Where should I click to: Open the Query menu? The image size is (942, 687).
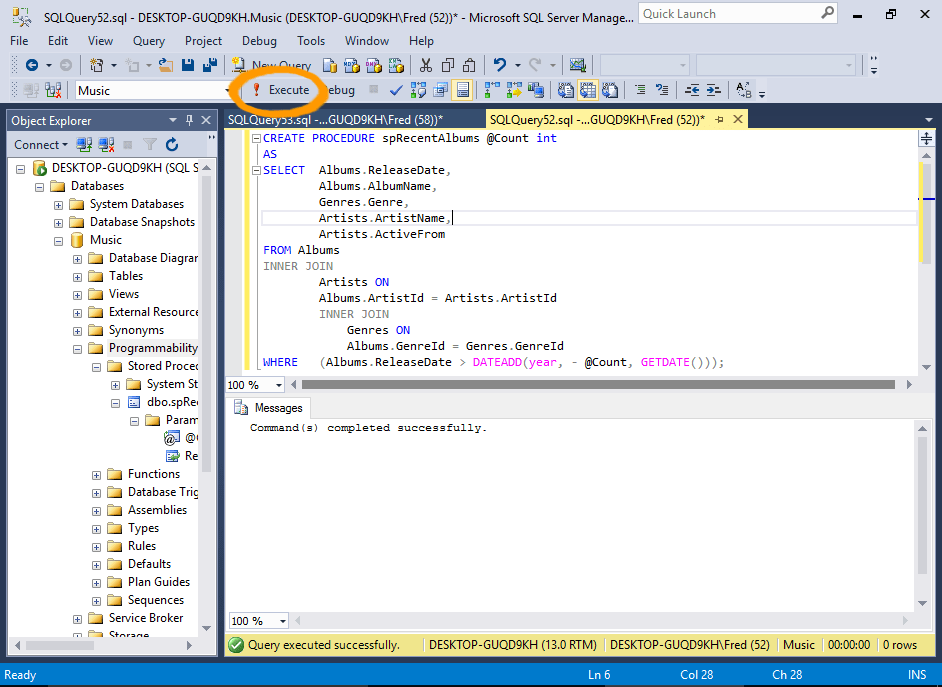click(x=148, y=41)
